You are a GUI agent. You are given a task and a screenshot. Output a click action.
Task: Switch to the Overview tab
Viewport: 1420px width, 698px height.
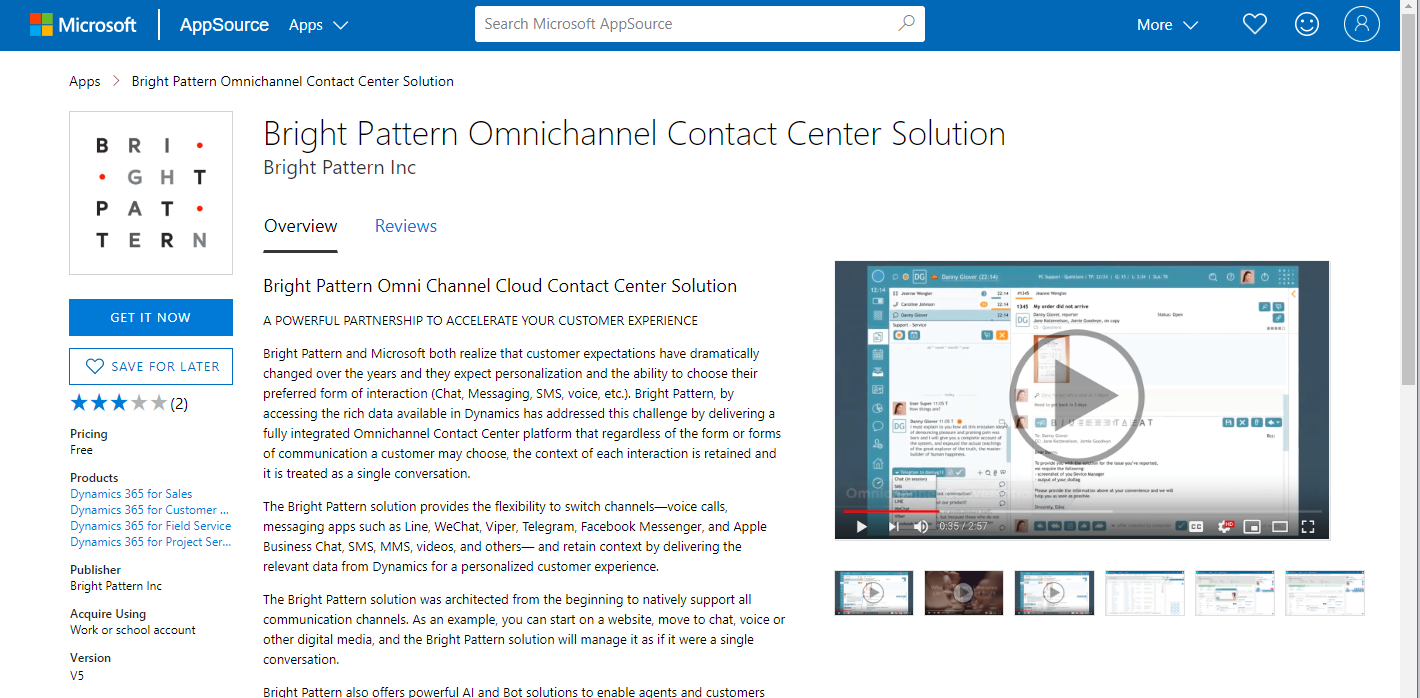click(x=301, y=226)
